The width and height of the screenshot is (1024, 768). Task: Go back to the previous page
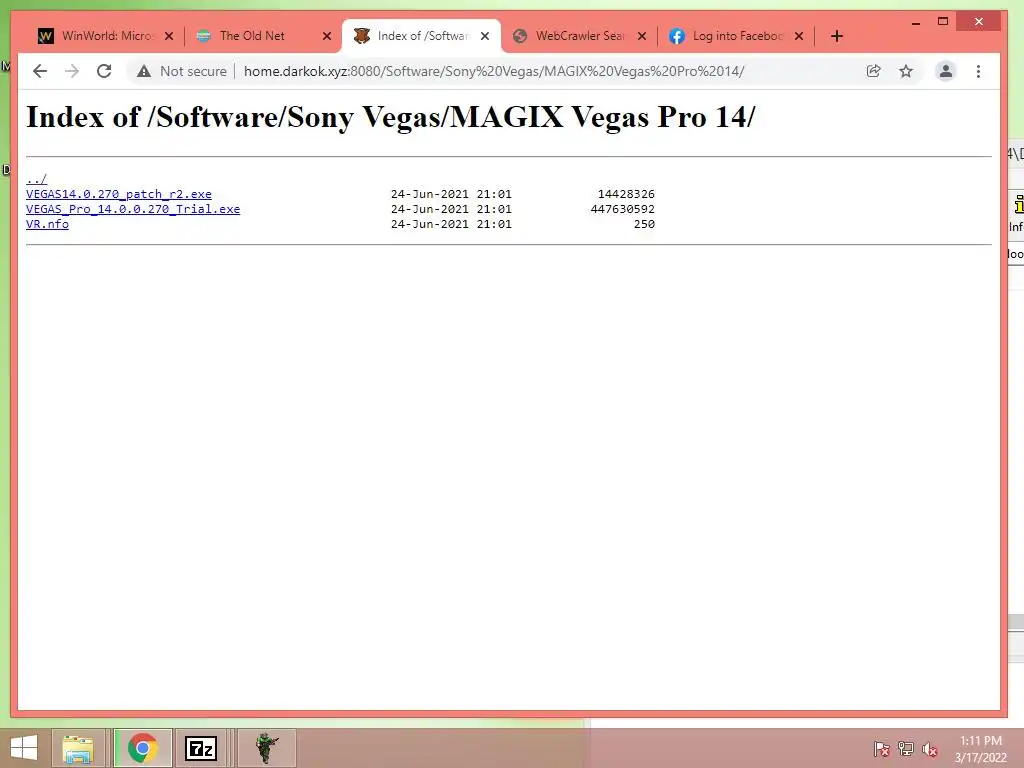[x=40, y=71]
